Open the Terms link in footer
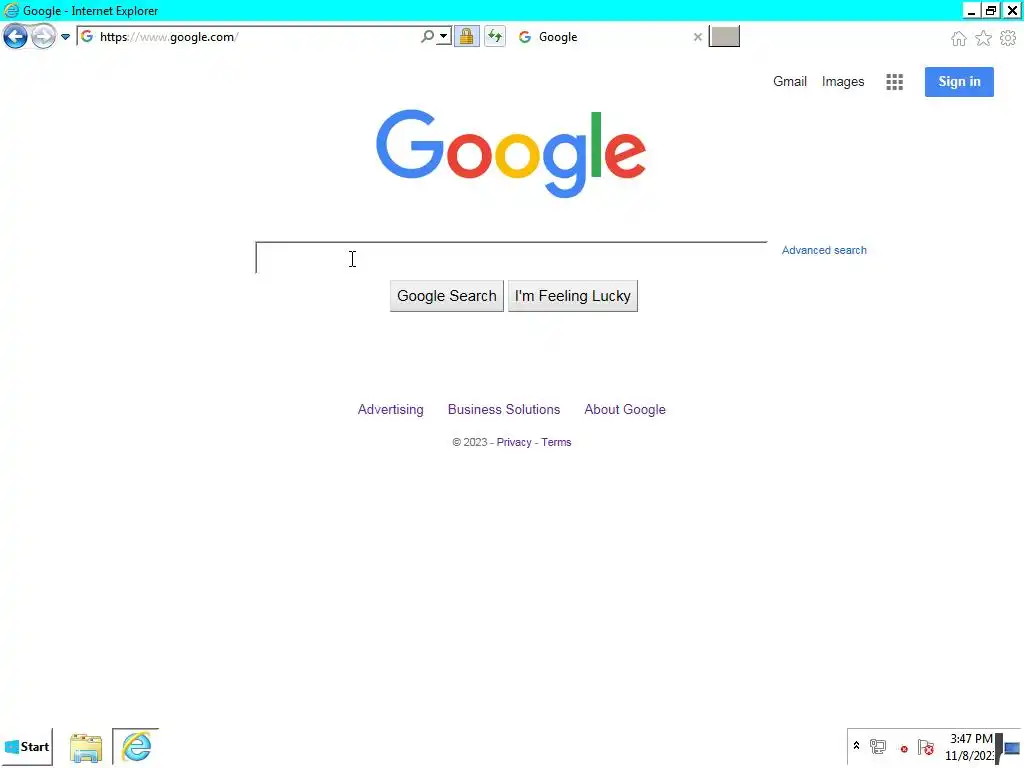The width and height of the screenshot is (1024, 768). click(556, 442)
